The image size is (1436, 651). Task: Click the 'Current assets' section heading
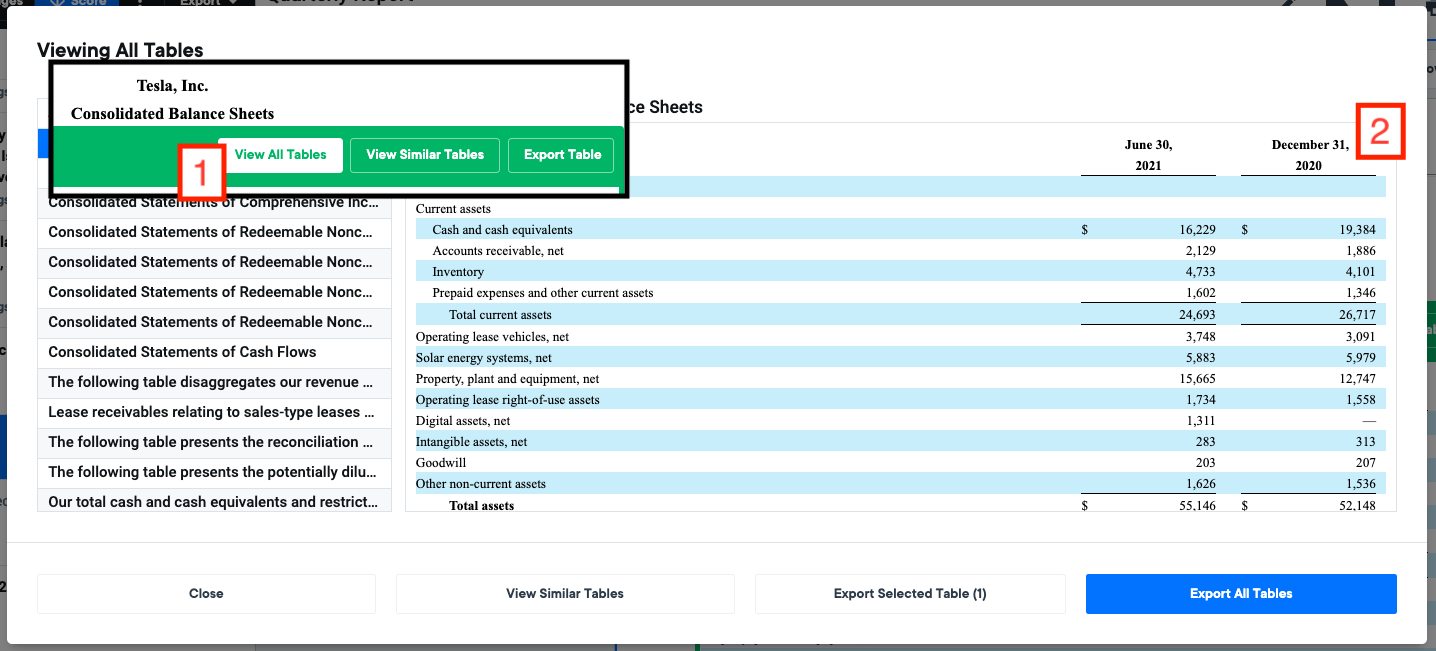453,209
